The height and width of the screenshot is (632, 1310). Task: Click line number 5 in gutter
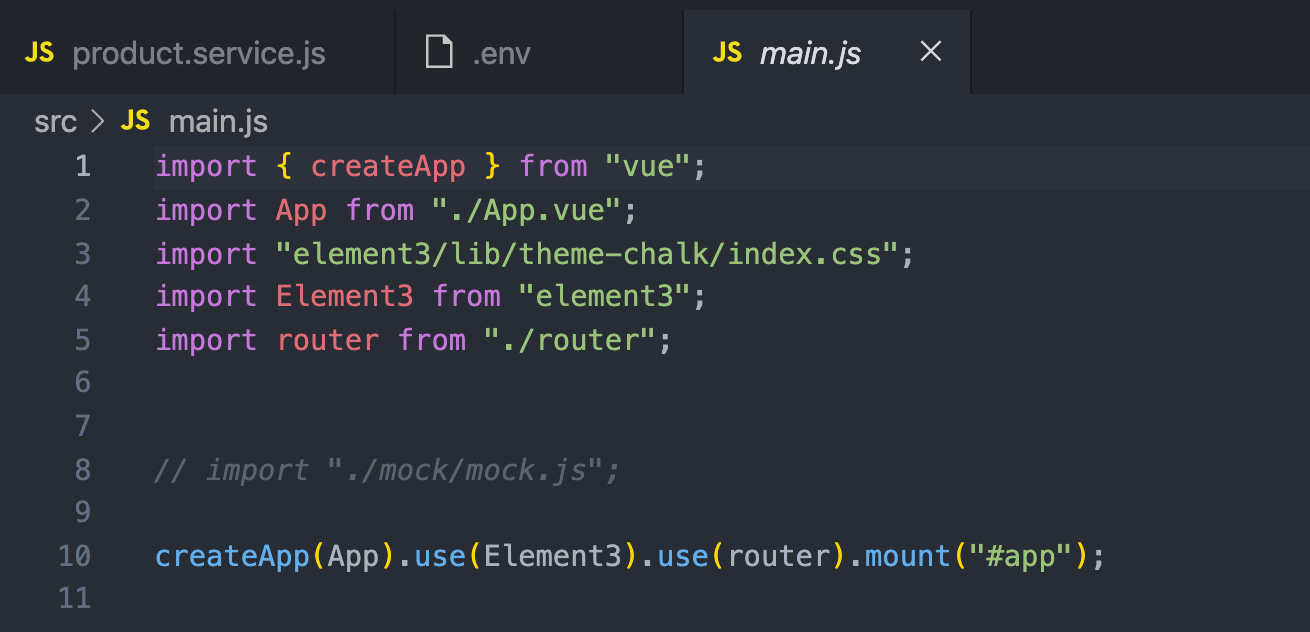click(82, 340)
